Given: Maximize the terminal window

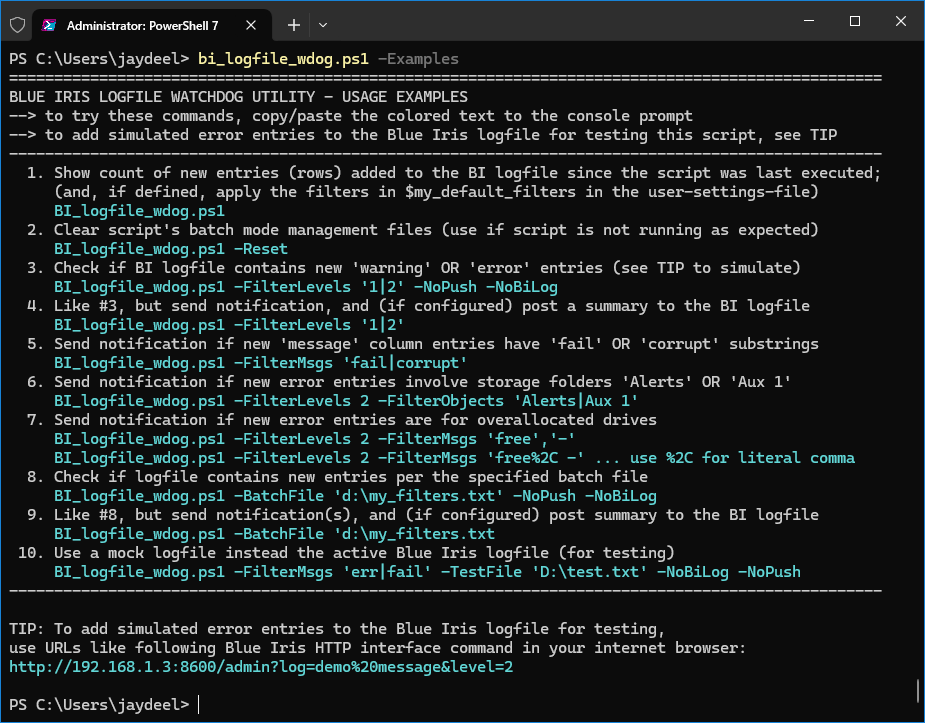Looking at the screenshot, I should 855,21.
